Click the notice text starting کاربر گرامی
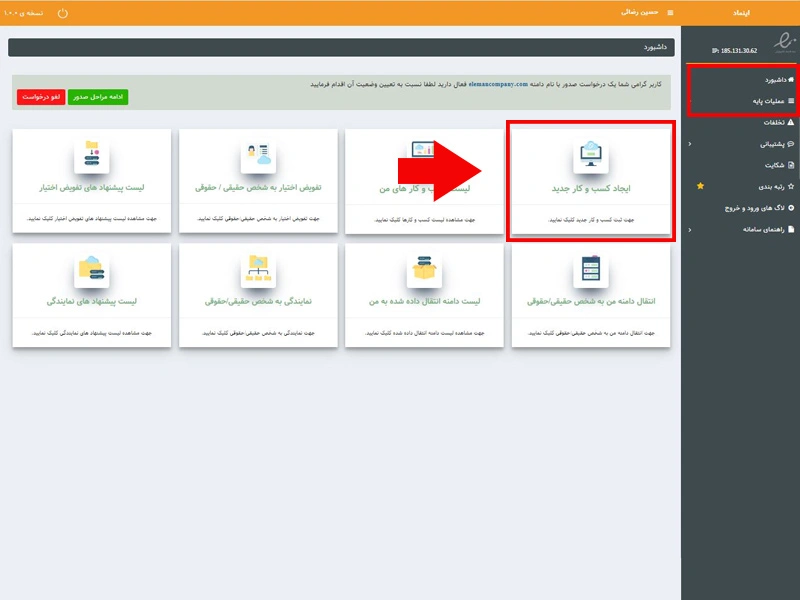Image resolution: width=800 pixels, height=600 pixels. [x=486, y=84]
